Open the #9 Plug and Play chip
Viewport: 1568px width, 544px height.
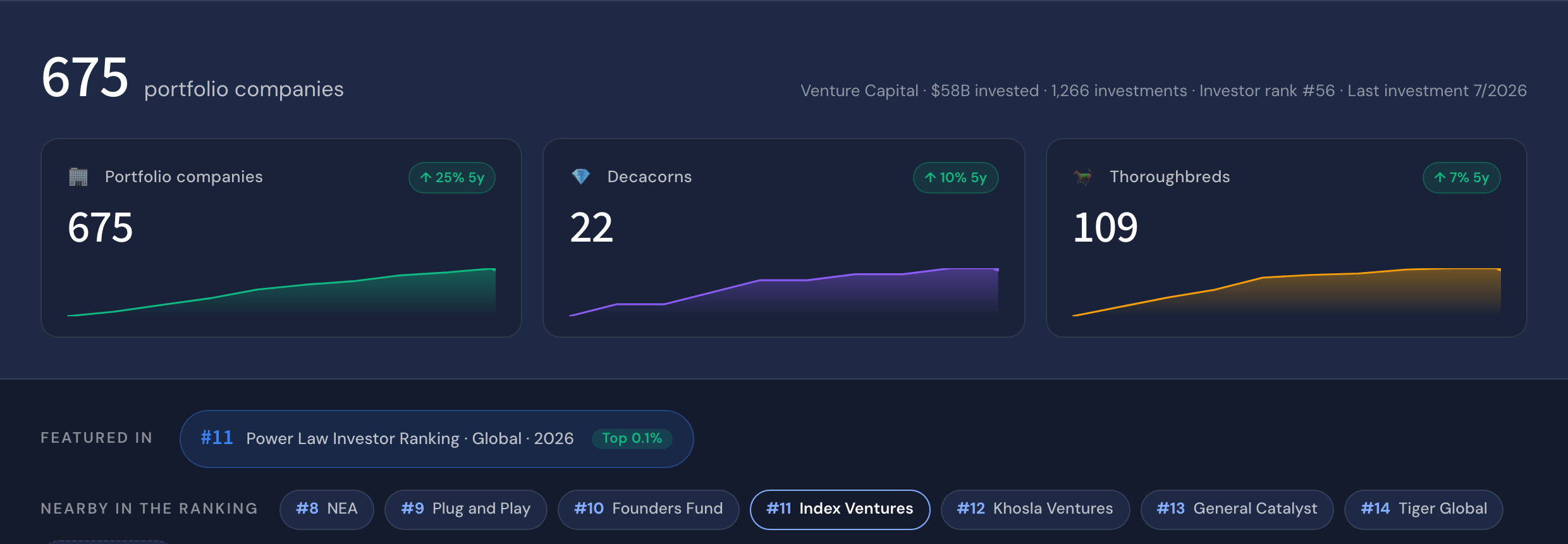[x=466, y=509]
